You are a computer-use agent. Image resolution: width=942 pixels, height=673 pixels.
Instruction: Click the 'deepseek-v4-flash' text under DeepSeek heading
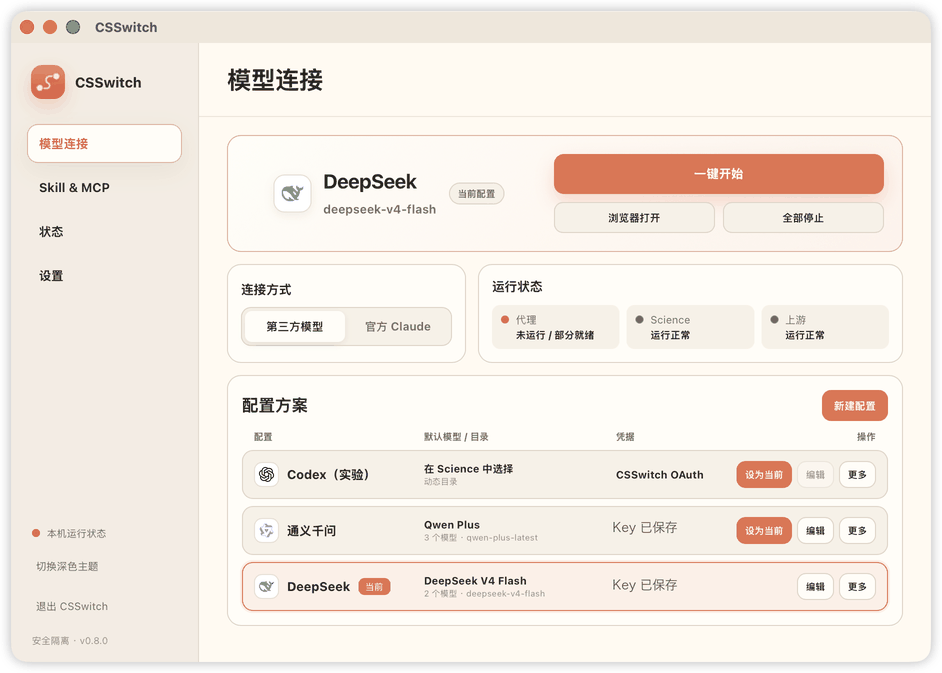click(380, 209)
